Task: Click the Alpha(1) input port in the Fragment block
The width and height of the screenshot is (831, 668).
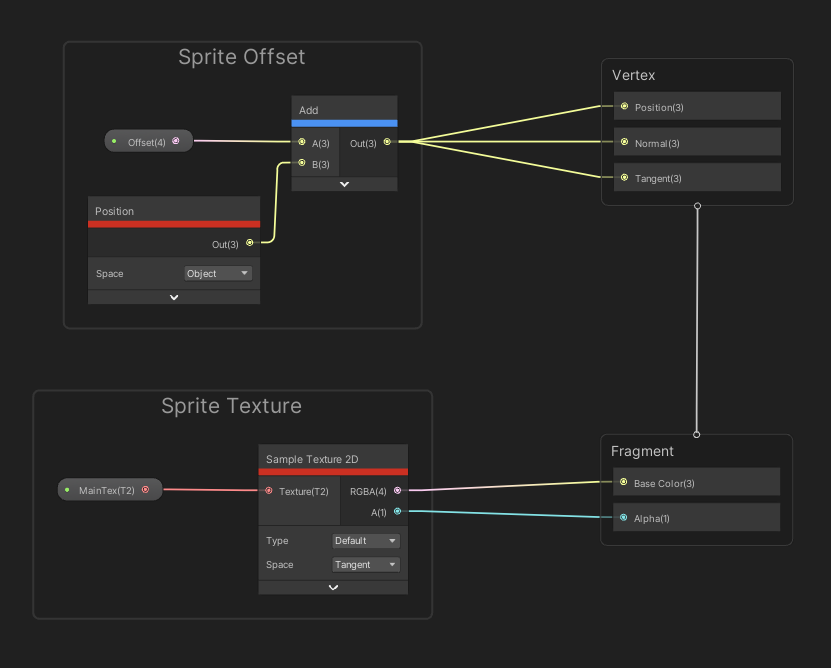Action: pos(625,517)
